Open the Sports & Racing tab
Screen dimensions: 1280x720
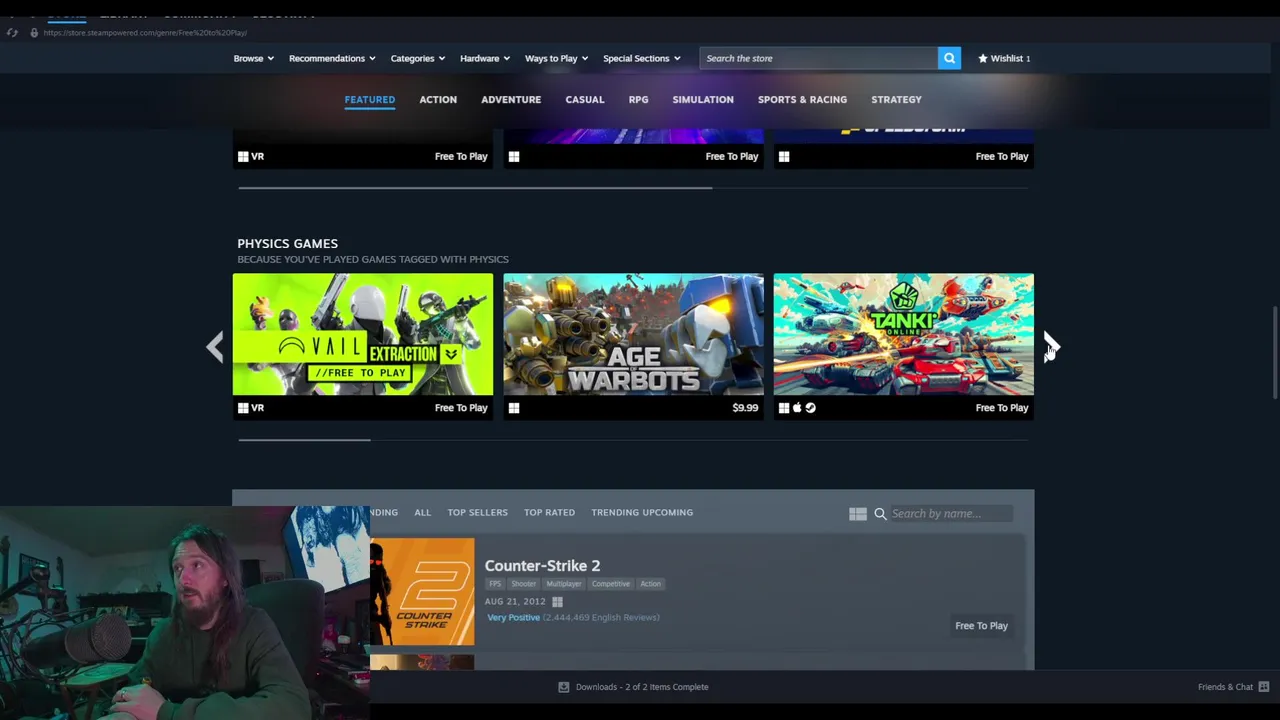point(802,99)
